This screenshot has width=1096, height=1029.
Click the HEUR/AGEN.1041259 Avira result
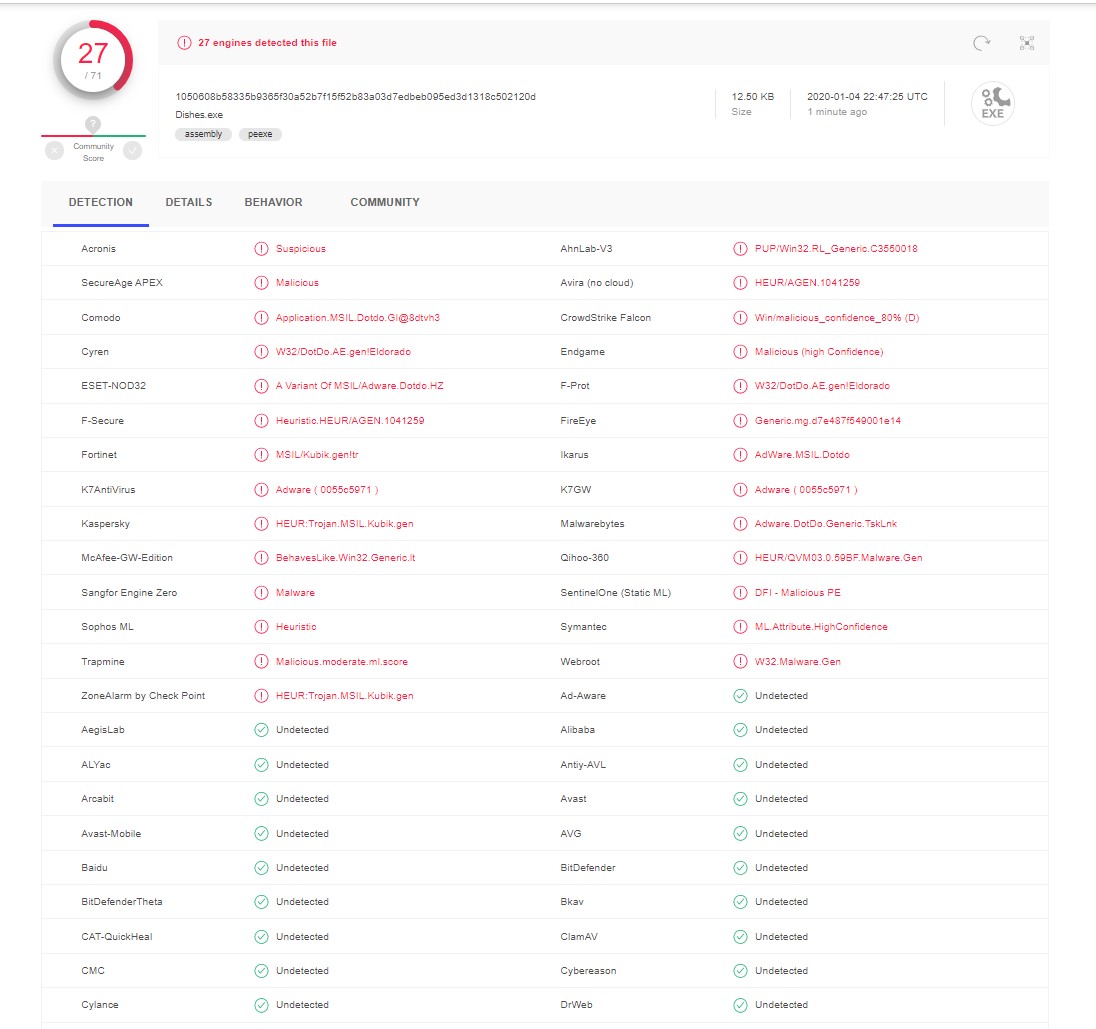pyautogui.click(x=807, y=282)
